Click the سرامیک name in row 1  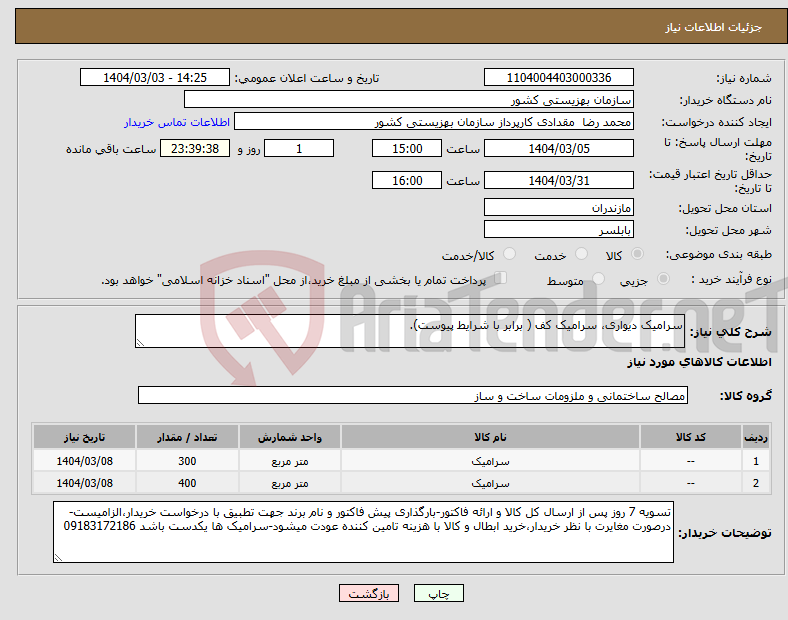point(490,461)
